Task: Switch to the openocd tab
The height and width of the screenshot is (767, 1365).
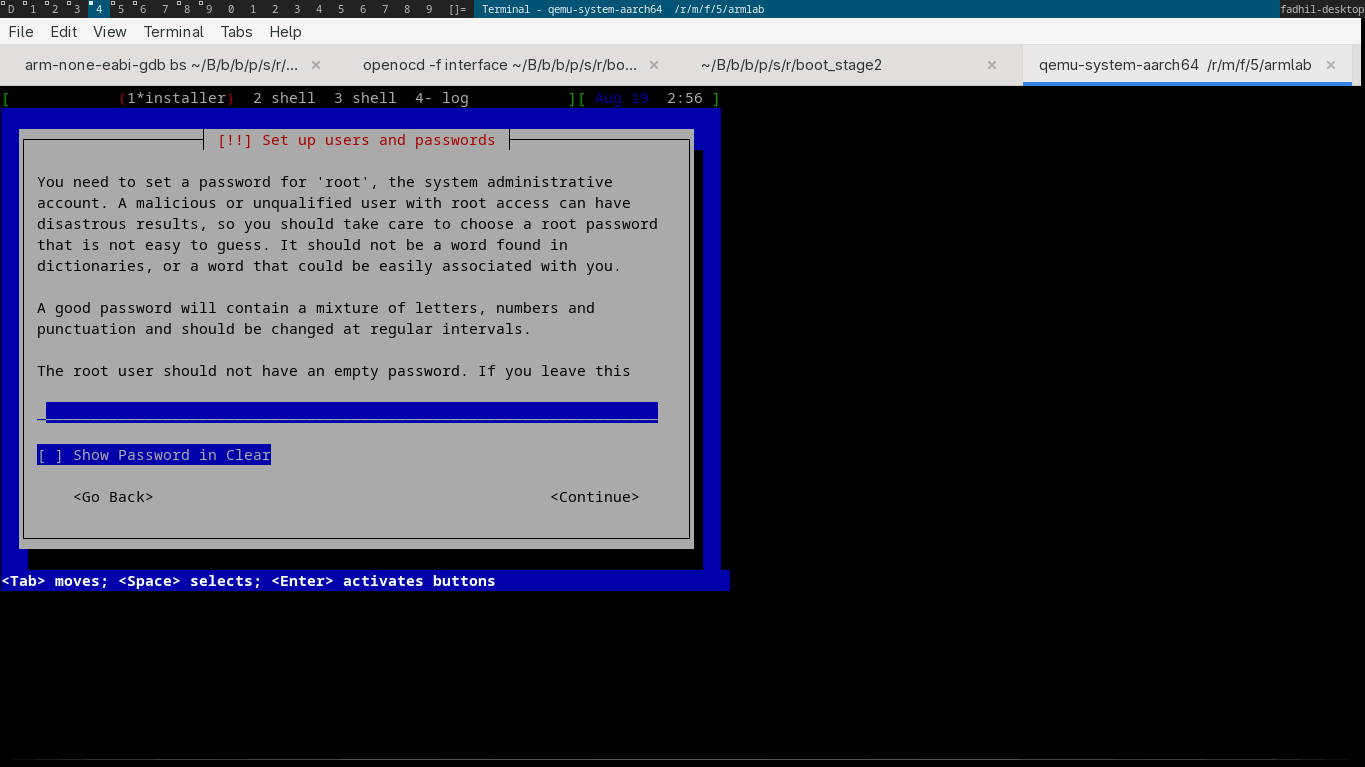Action: (499, 65)
